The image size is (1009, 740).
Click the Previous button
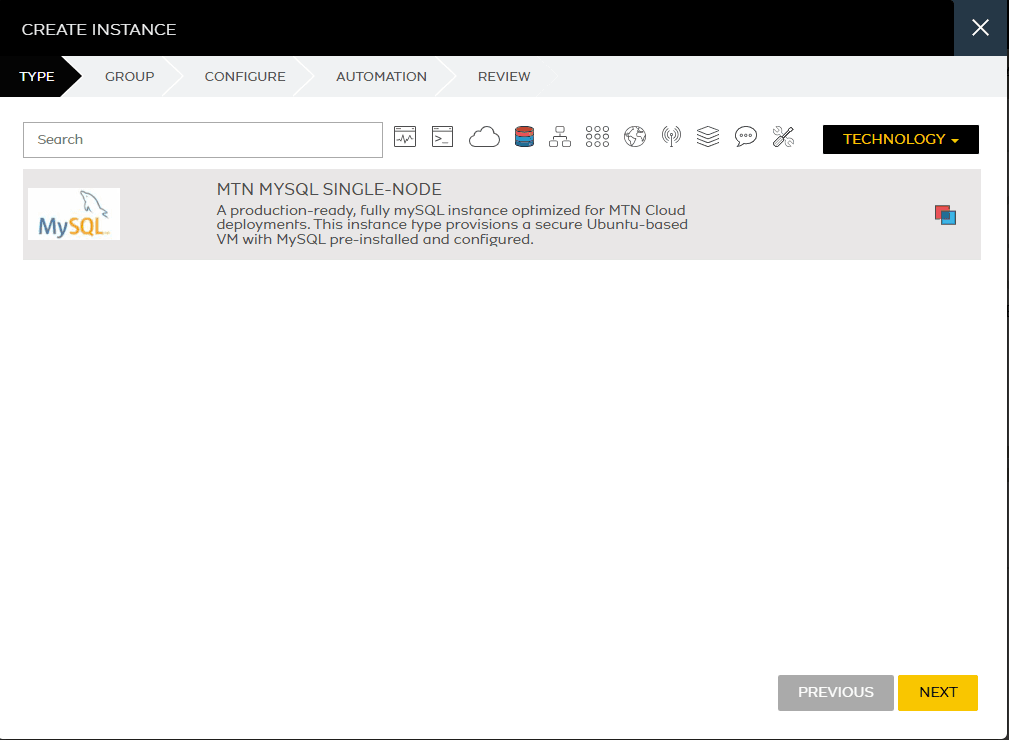pyautogui.click(x=835, y=692)
